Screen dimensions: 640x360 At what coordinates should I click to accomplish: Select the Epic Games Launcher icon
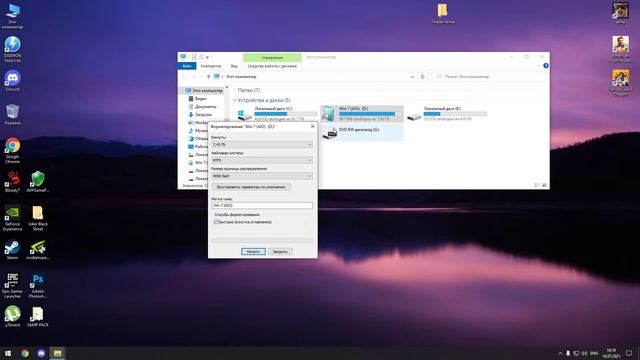pyautogui.click(x=13, y=285)
